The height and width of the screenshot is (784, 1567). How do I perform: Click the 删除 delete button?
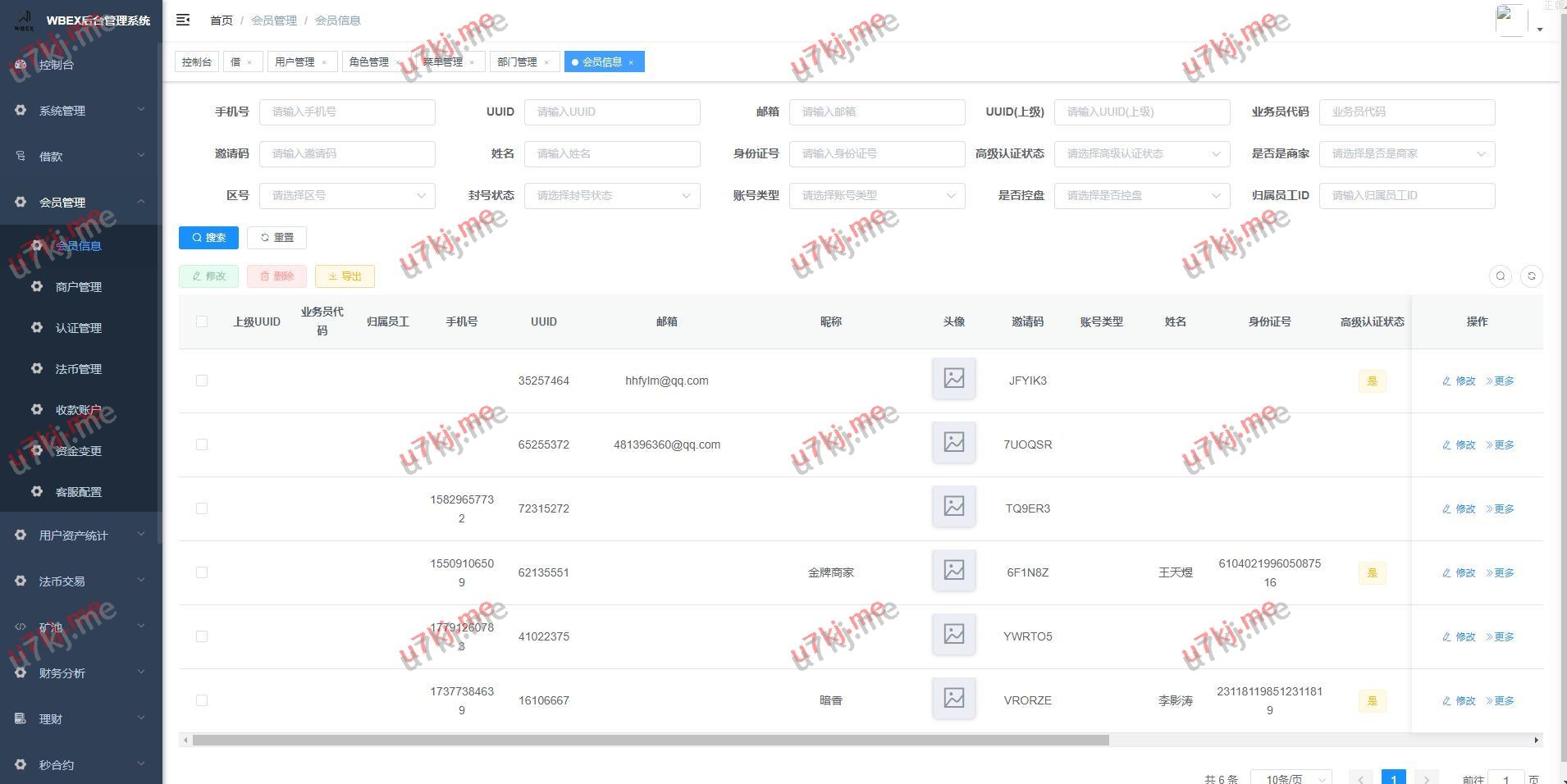point(276,276)
